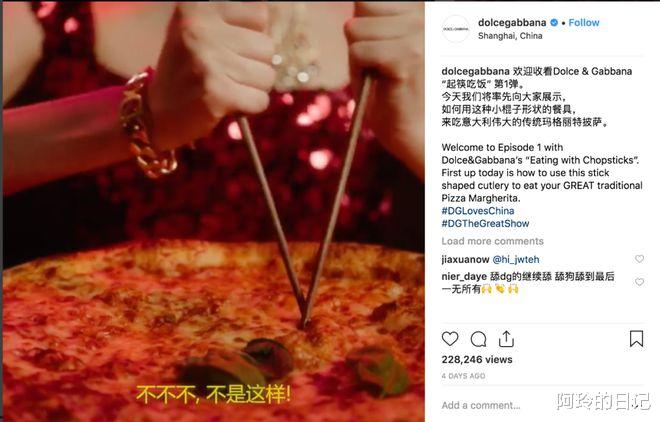Follow the dolcegabbana account
The image size is (660, 422).
(584, 23)
